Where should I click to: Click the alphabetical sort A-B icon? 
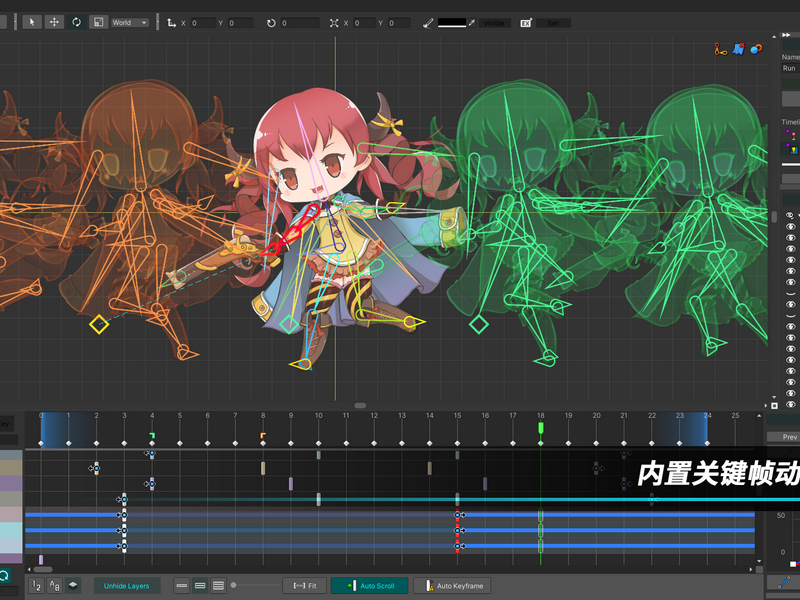click(55, 586)
